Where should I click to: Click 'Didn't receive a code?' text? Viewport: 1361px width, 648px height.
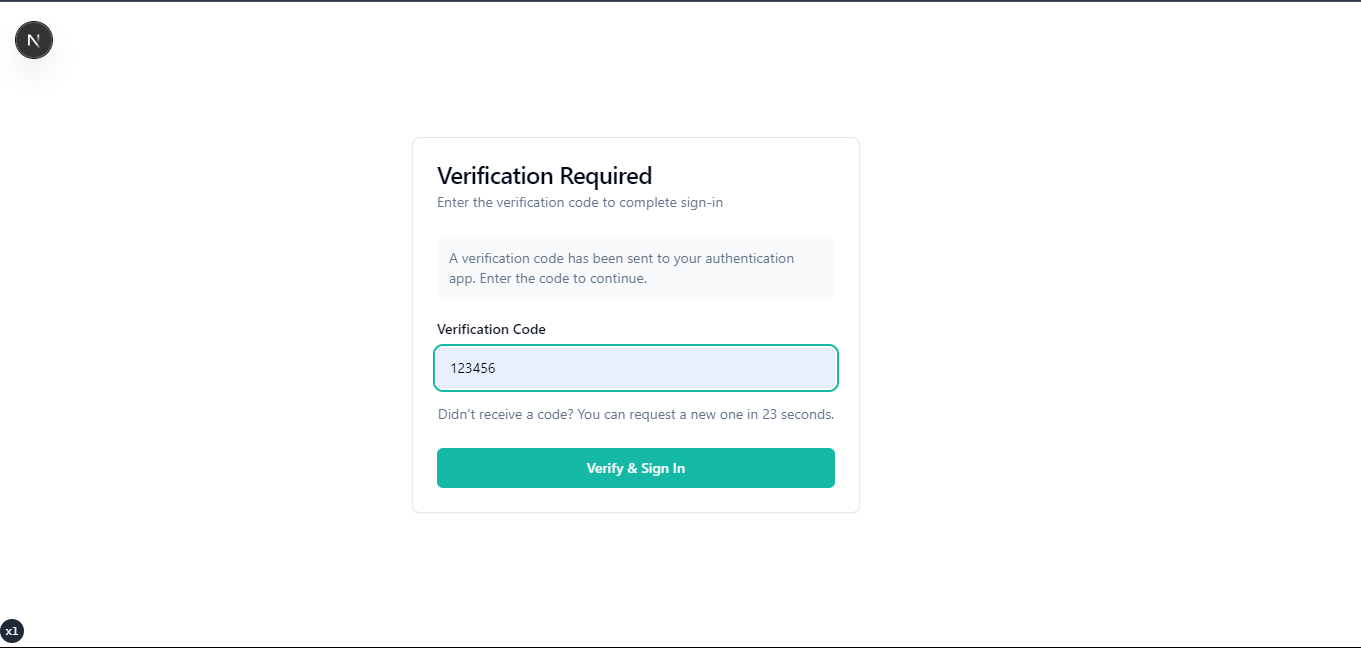point(505,414)
